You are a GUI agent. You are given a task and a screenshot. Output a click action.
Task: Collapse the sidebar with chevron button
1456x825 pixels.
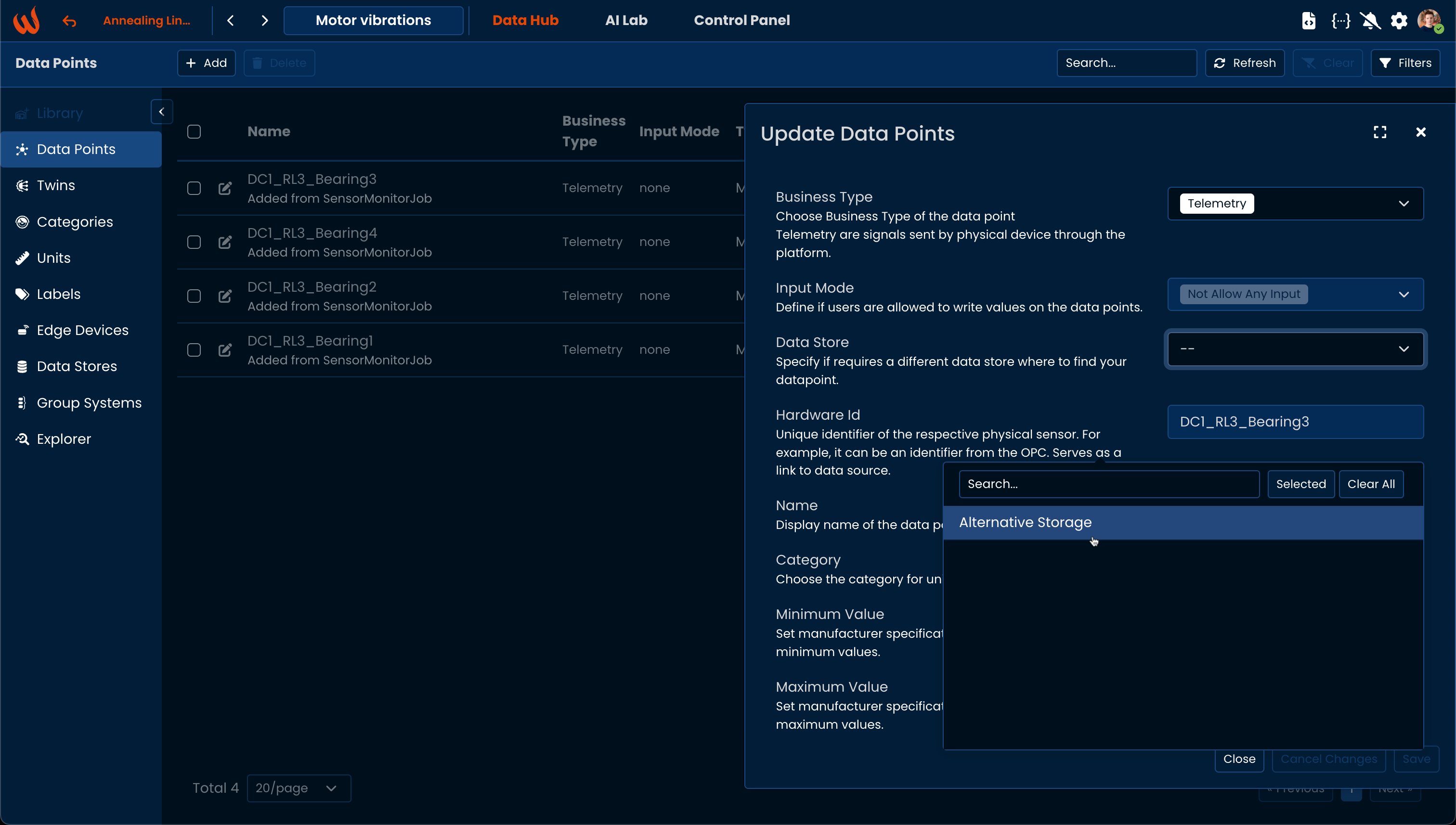pos(161,112)
